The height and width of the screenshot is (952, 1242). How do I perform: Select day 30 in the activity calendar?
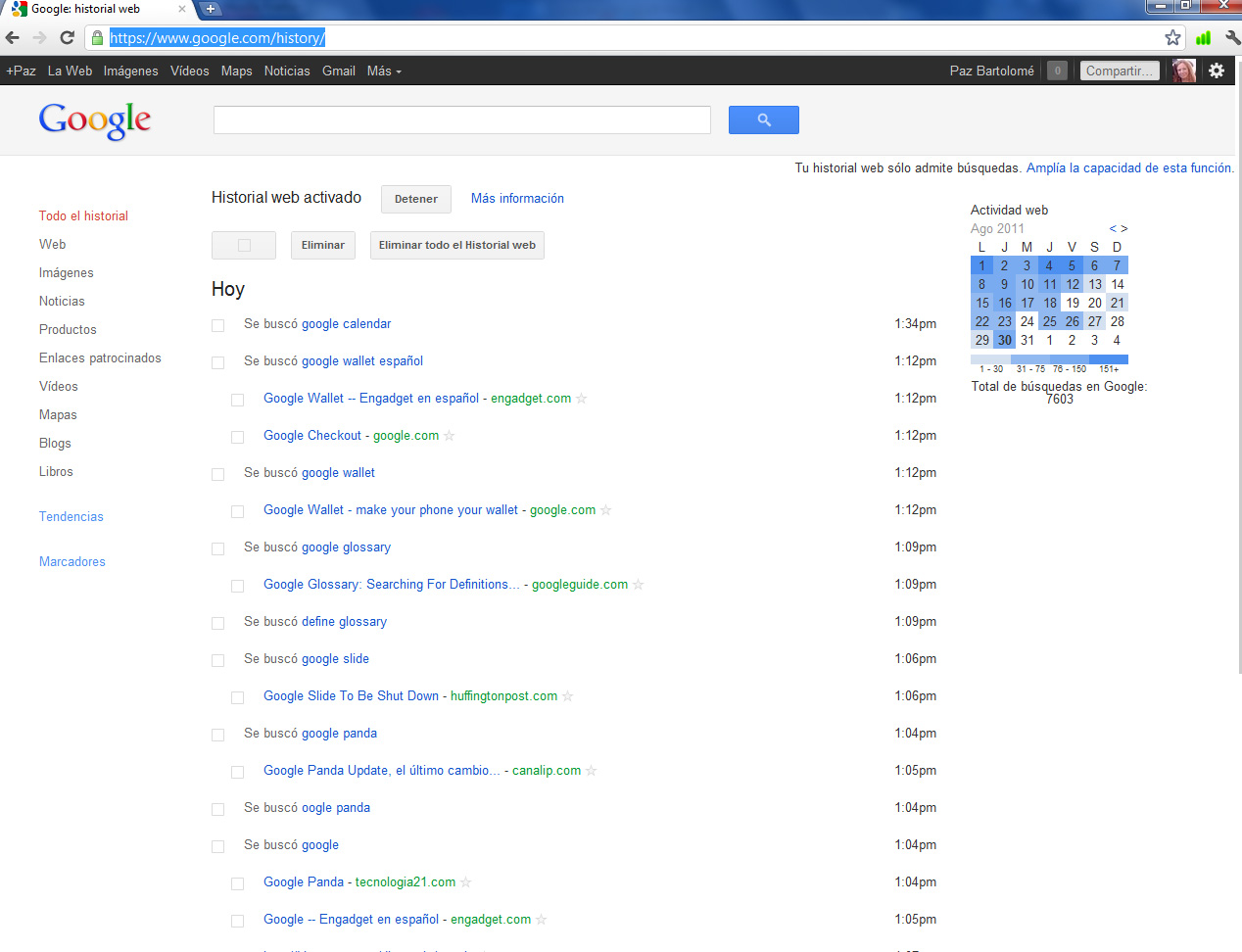tap(1005, 340)
